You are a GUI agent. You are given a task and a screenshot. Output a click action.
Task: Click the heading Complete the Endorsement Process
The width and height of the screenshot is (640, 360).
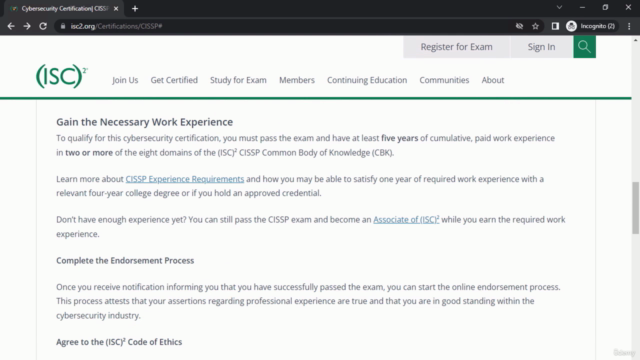click(x=125, y=260)
